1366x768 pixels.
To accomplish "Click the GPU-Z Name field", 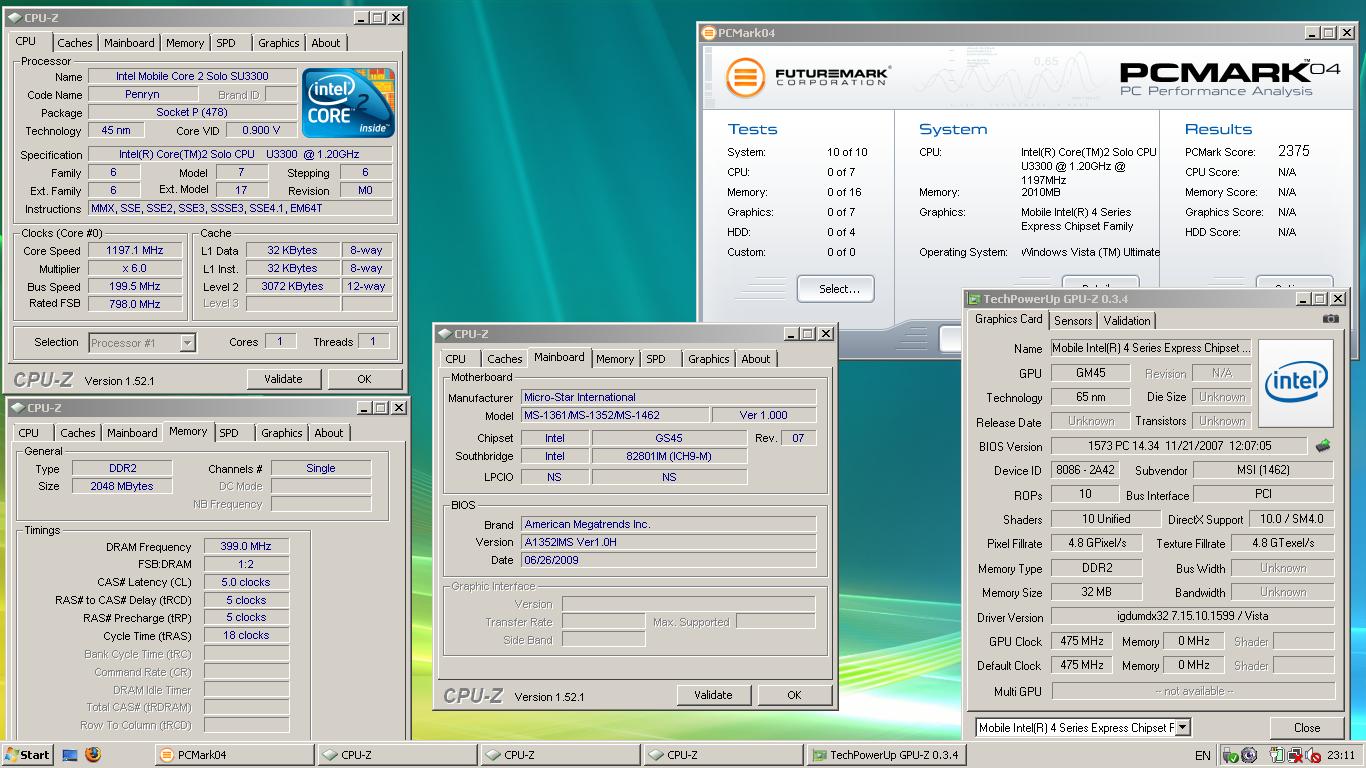I will (x=1151, y=348).
